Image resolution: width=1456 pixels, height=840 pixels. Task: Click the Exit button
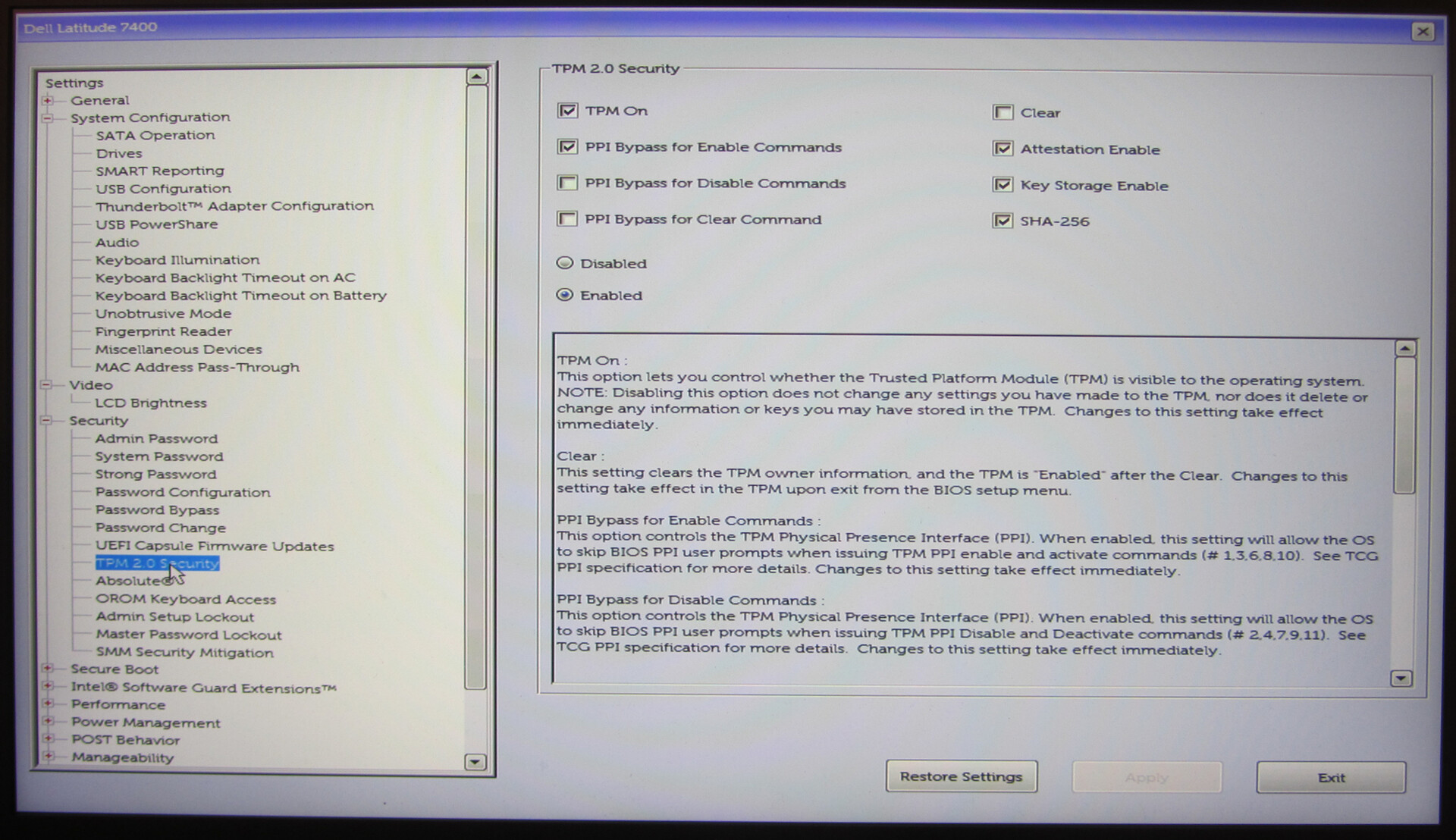coord(1330,778)
